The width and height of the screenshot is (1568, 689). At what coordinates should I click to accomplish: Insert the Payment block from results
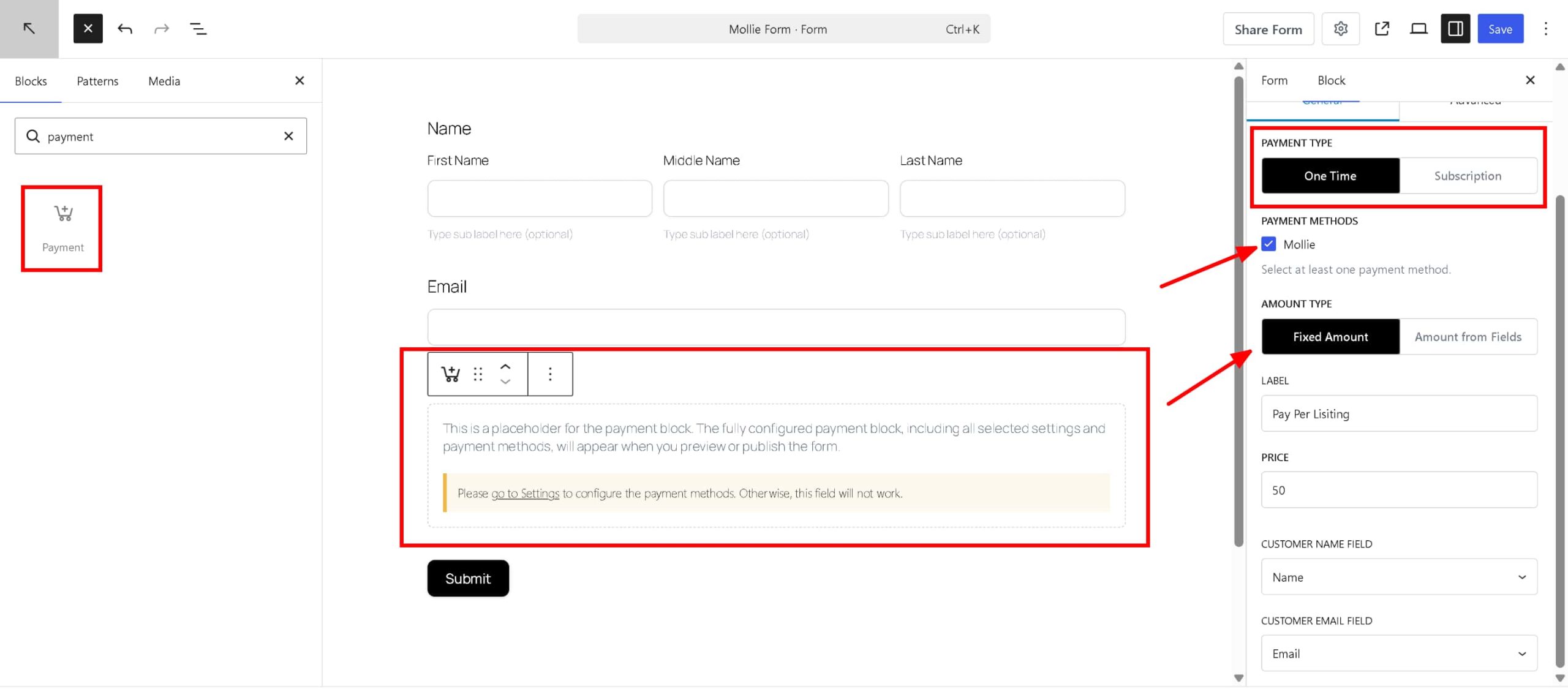(x=62, y=228)
